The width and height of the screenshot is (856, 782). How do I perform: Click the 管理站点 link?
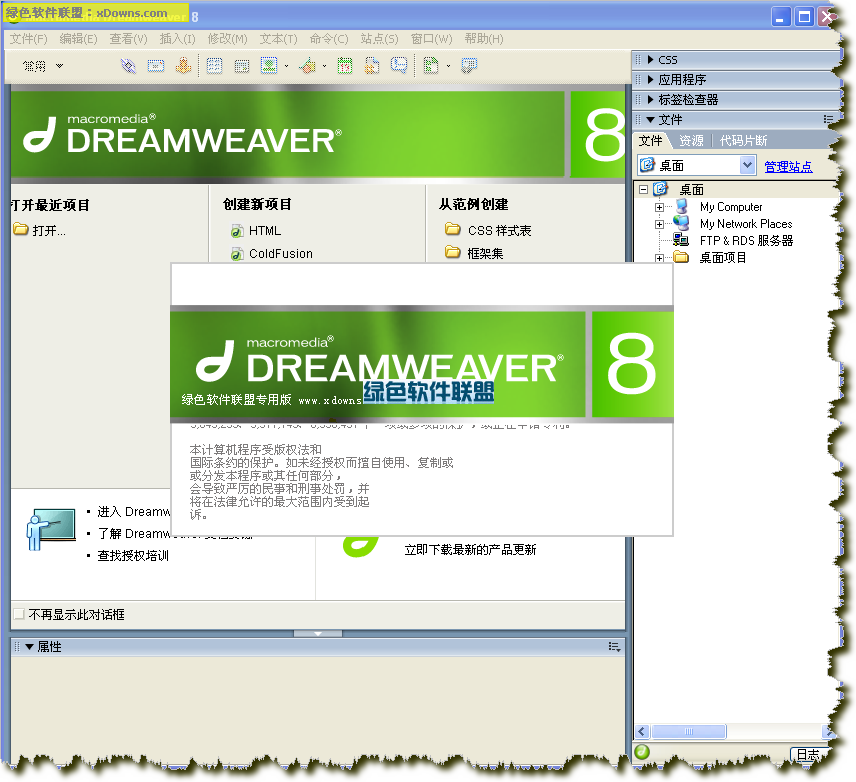tap(788, 167)
